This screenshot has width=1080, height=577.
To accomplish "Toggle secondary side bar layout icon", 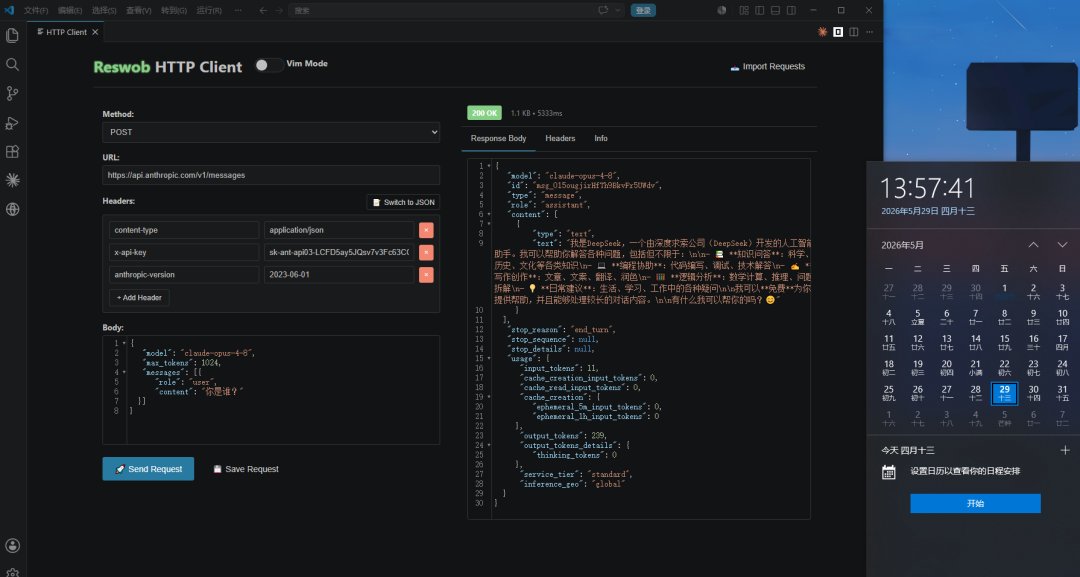I will pyautogui.click(x=791, y=10).
